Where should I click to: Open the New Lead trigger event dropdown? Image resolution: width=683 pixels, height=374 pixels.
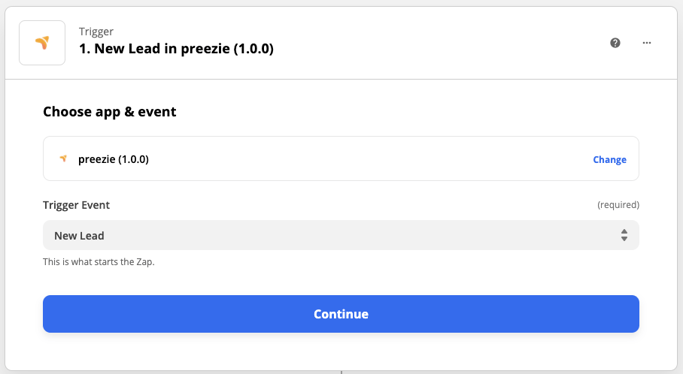click(341, 235)
